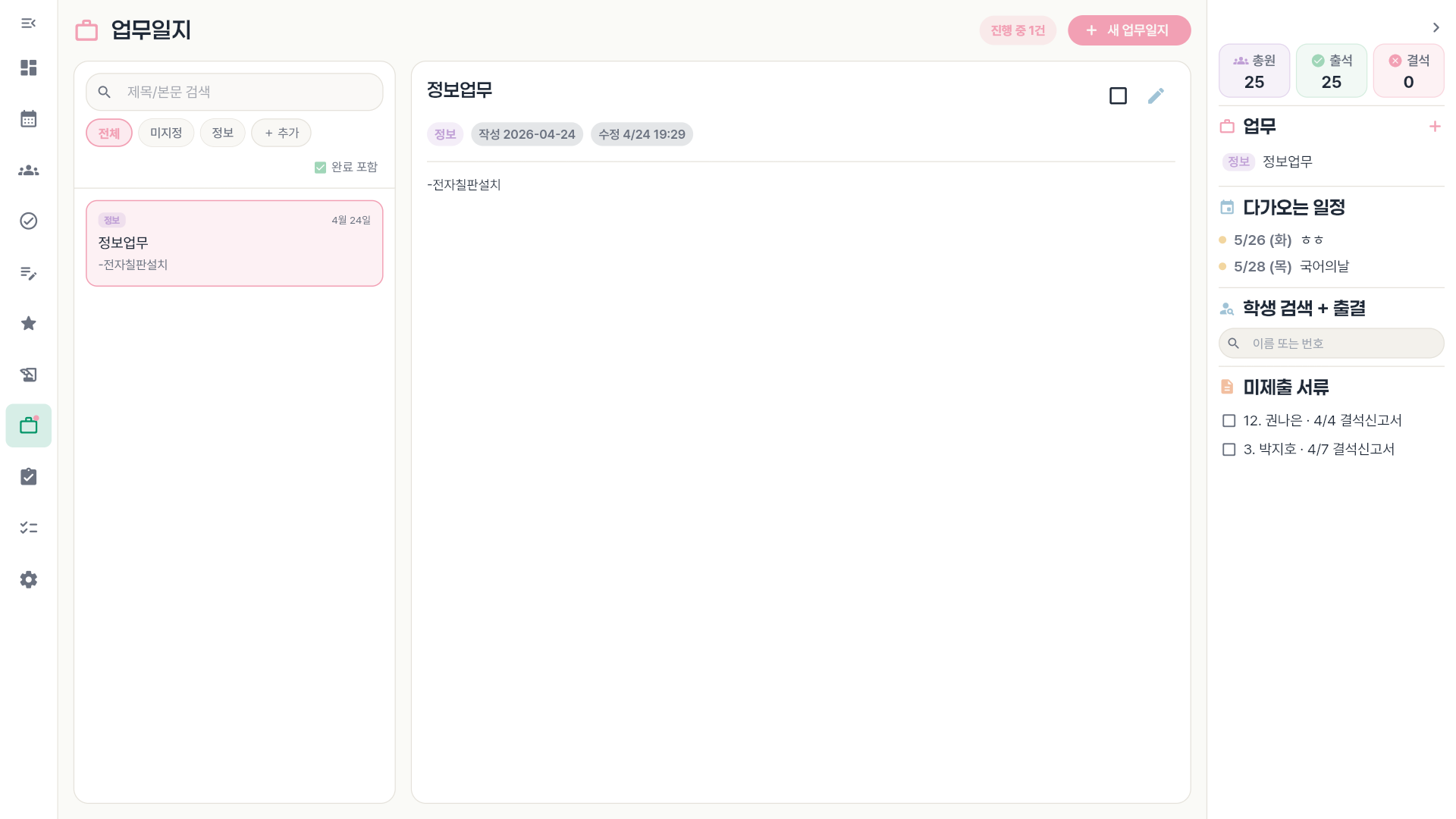Open the dashboard grid icon
The width and height of the screenshot is (1456, 819).
coord(28,67)
